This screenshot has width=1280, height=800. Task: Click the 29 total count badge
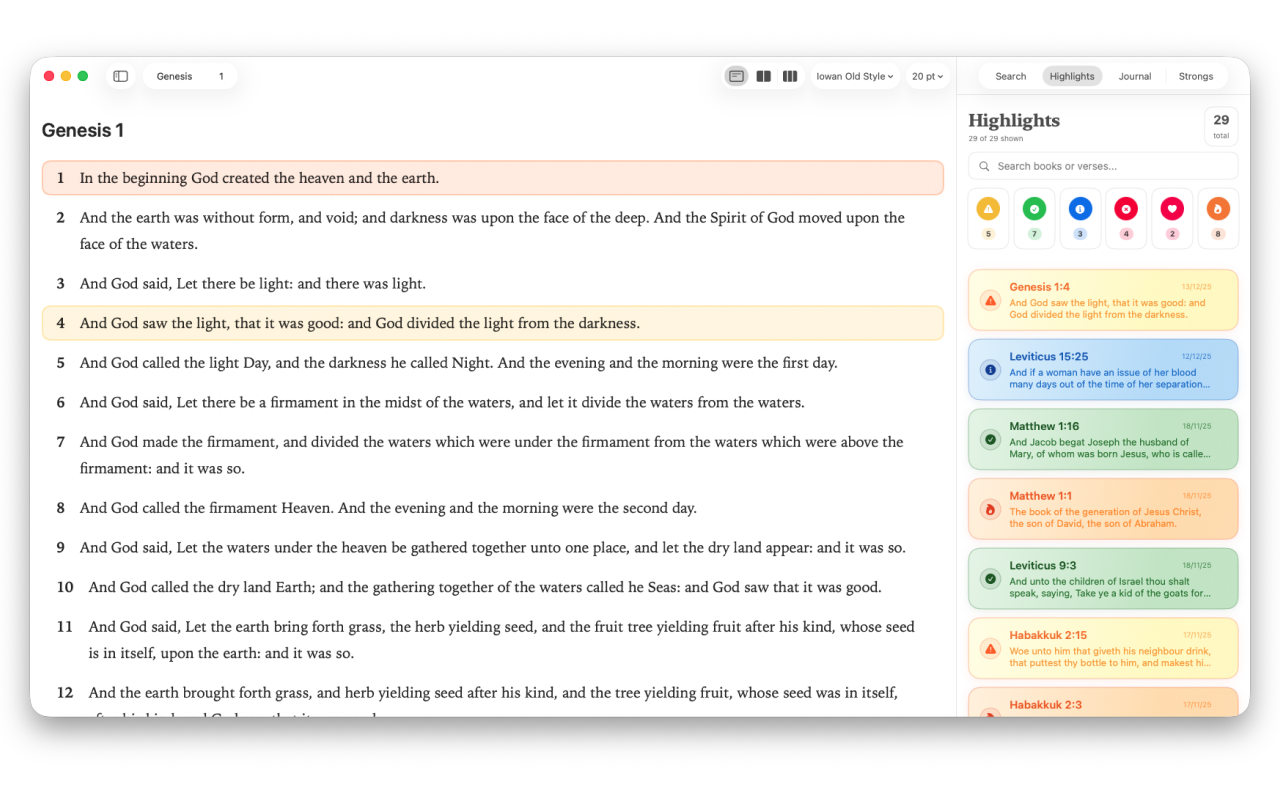[1221, 126]
